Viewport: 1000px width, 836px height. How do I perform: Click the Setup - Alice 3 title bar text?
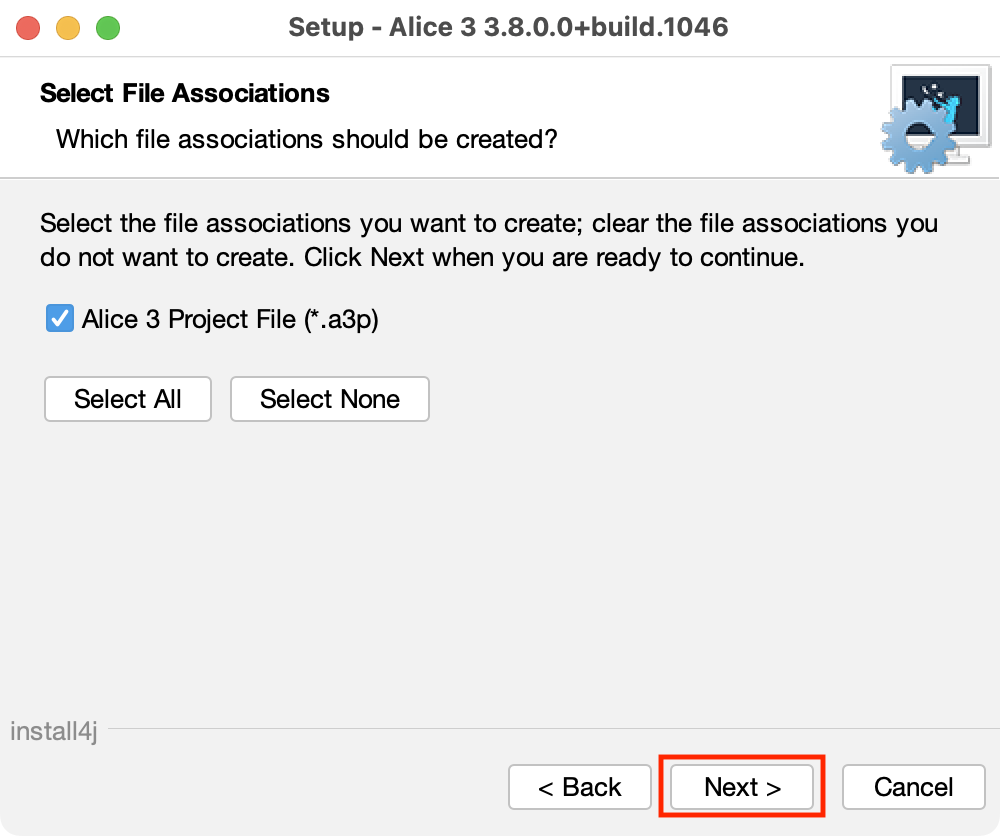[508, 27]
